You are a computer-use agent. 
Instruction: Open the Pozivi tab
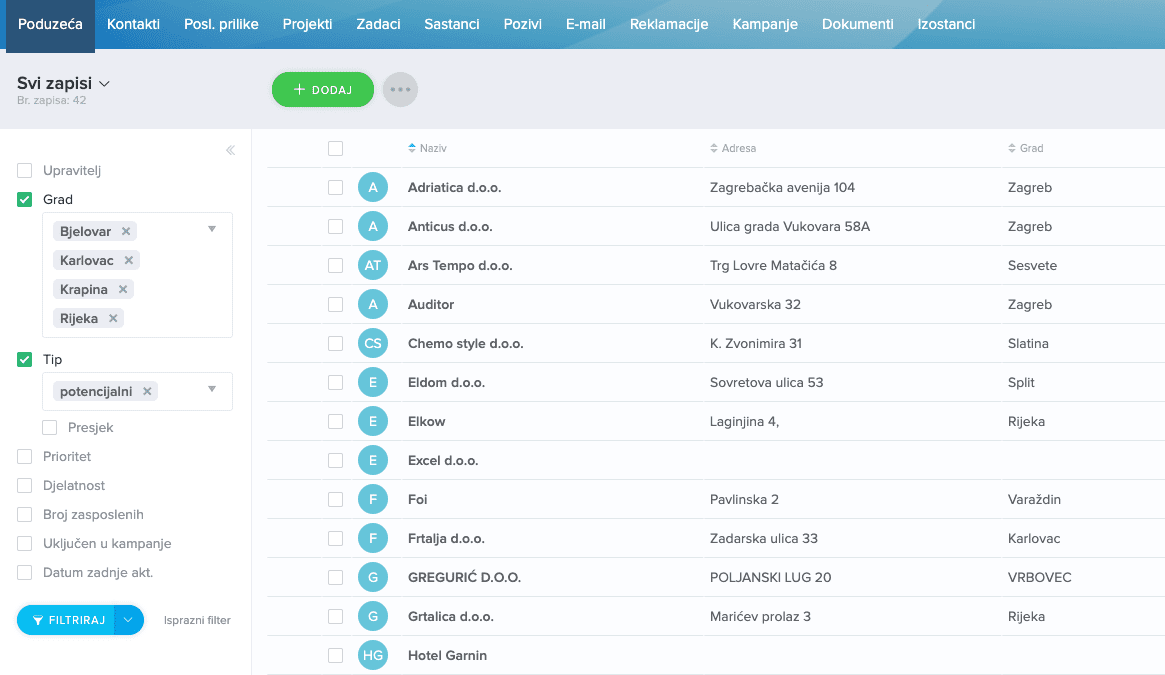coord(522,25)
